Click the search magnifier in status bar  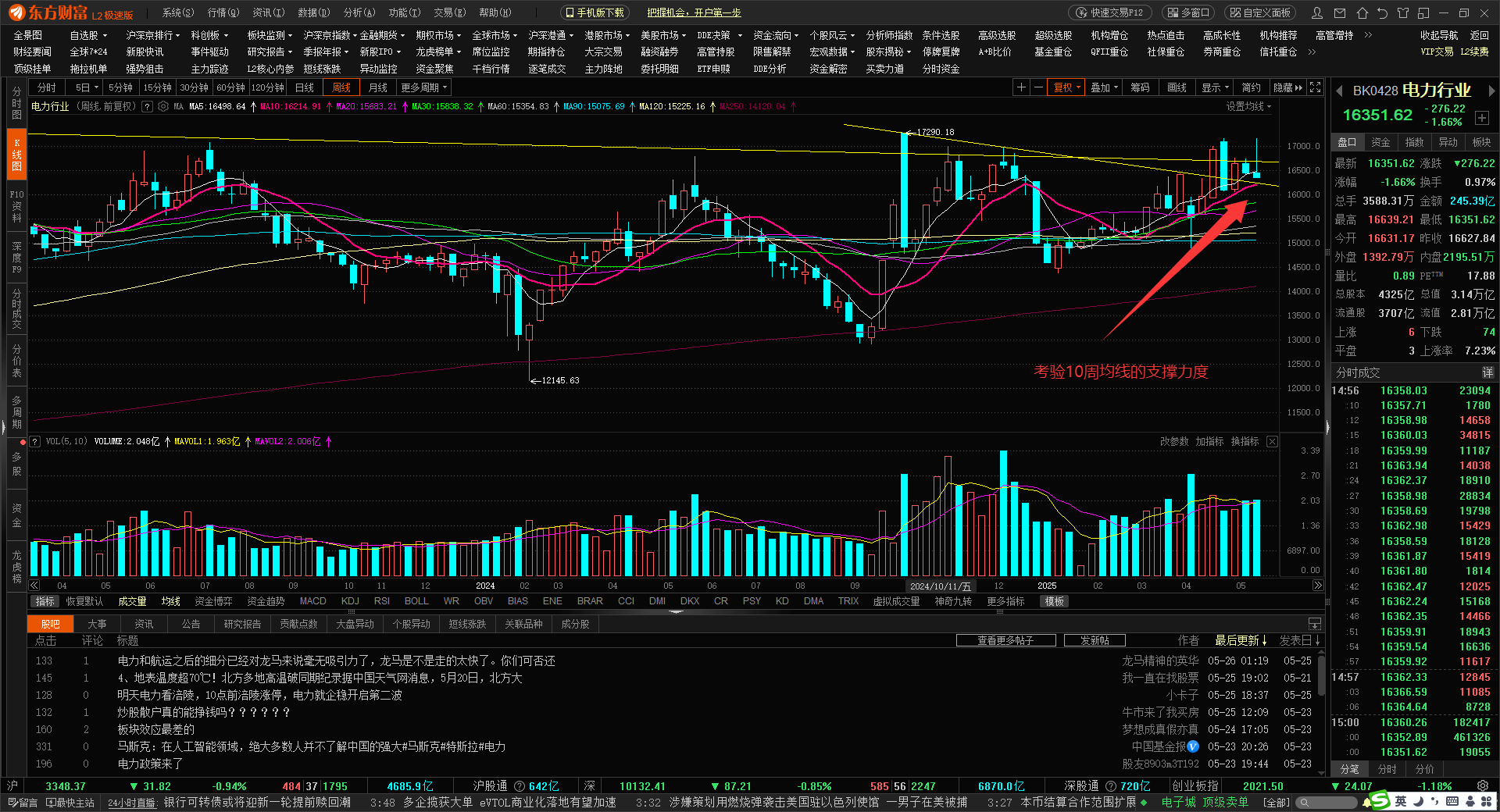[x=1304, y=803]
